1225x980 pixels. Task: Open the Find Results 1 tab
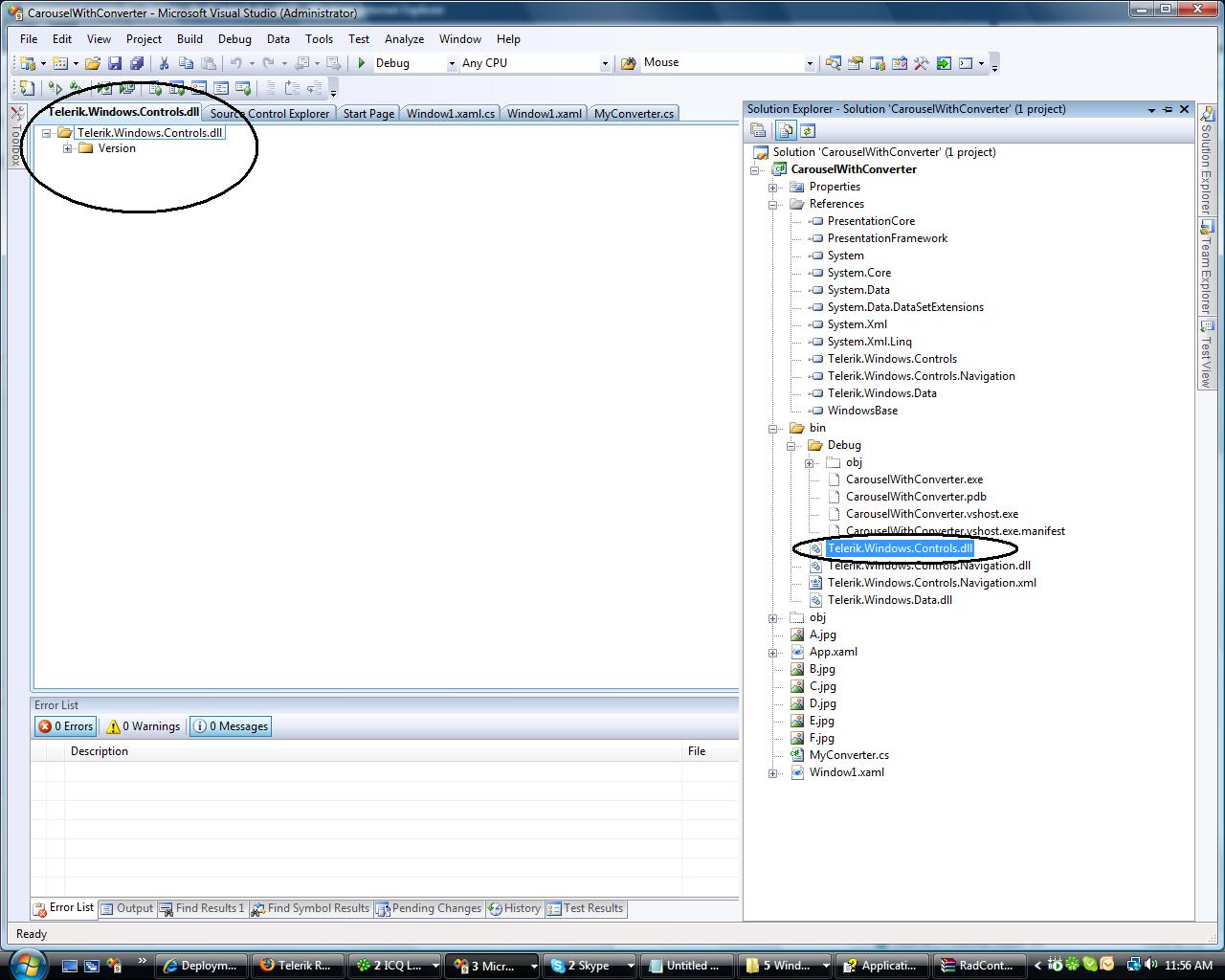click(202, 908)
